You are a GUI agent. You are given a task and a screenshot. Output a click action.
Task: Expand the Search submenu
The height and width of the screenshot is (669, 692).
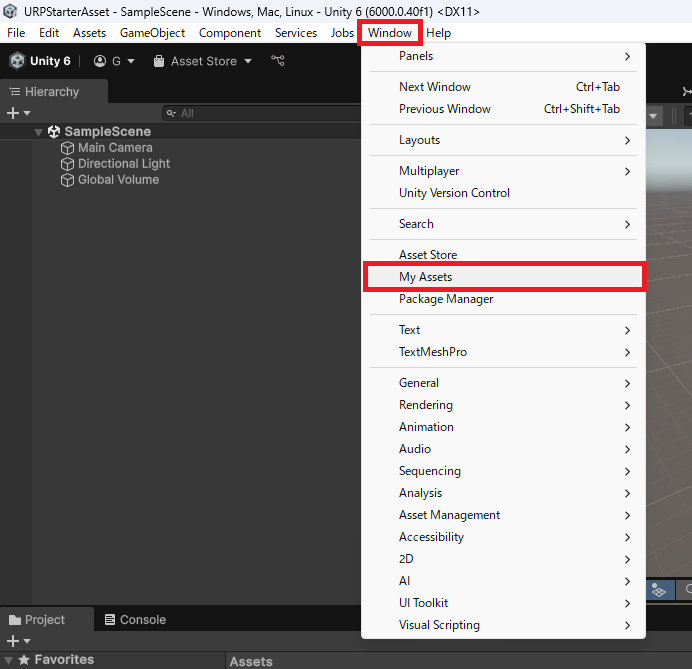pos(503,224)
